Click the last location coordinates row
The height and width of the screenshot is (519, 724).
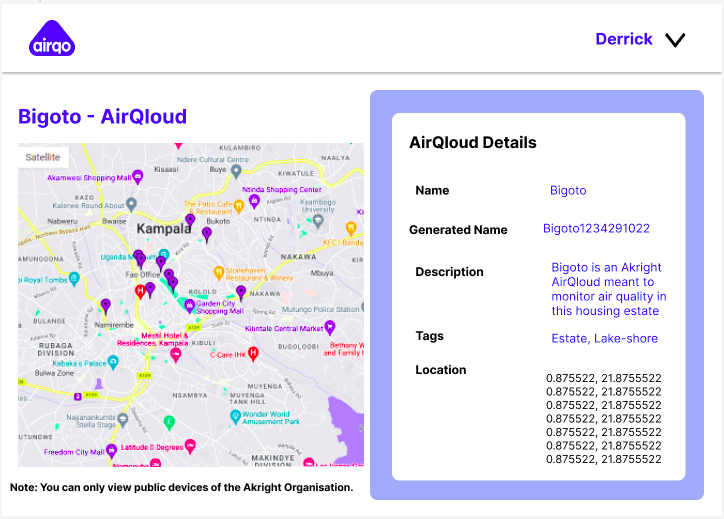(603, 459)
